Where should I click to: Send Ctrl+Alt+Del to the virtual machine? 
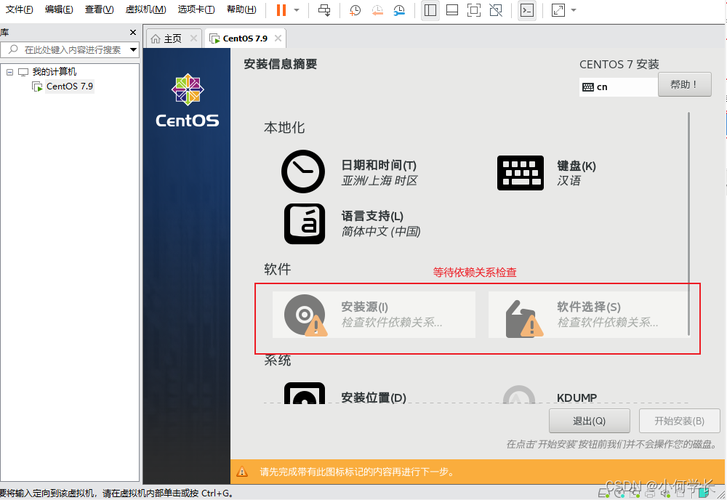pyautogui.click(x=324, y=10)
